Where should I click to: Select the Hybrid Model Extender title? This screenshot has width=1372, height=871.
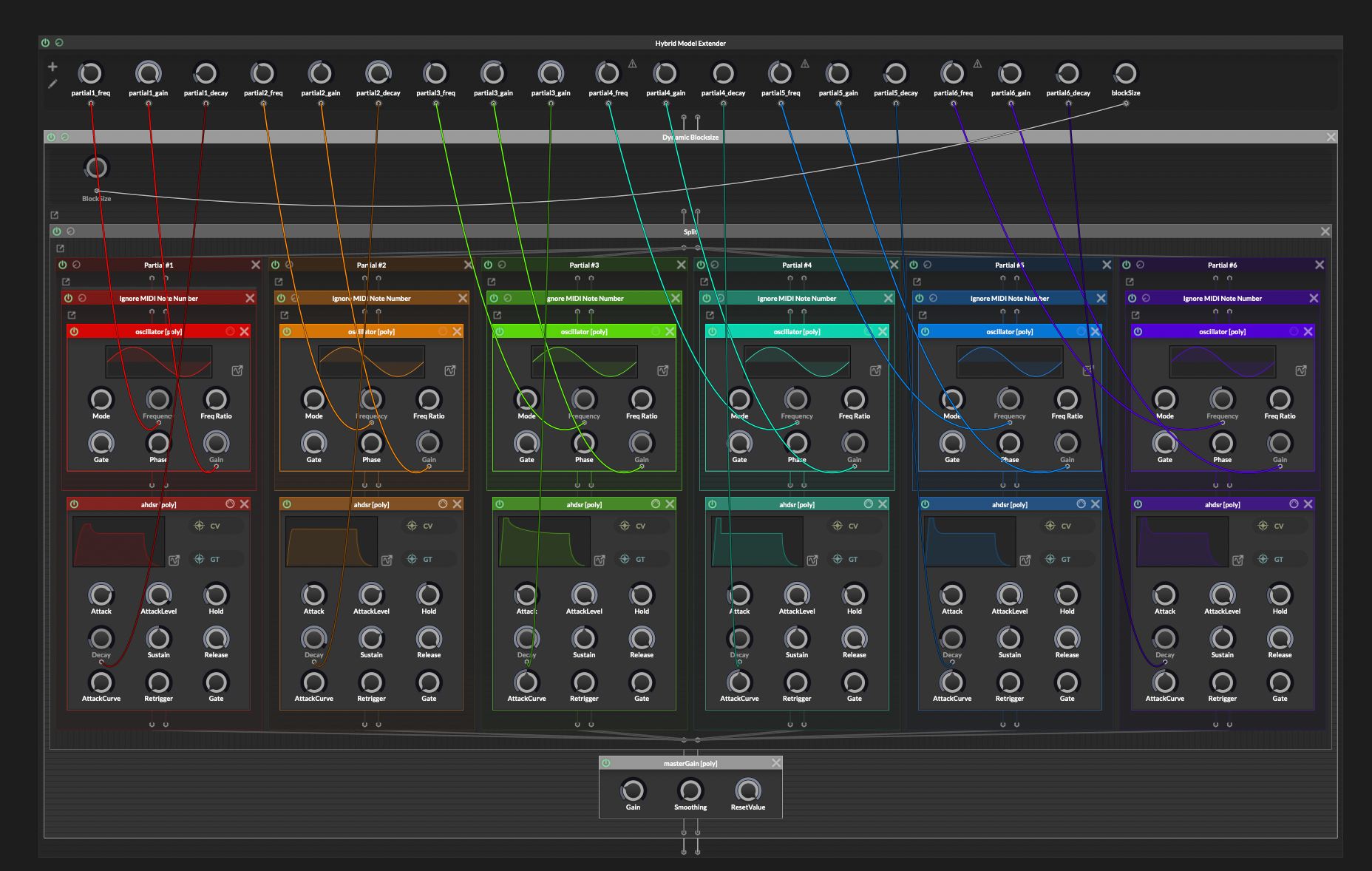[690, 43]
